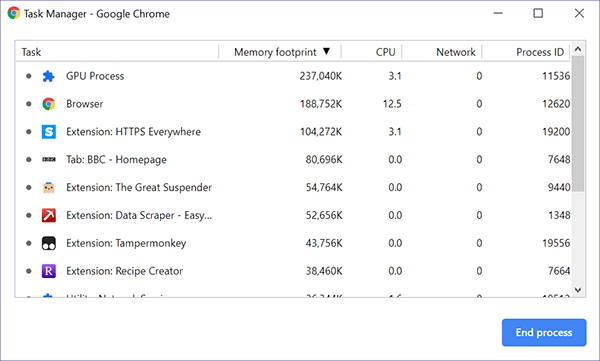Click the 54,764K memory value
600x361 pixels.
[x=324, y=188]
